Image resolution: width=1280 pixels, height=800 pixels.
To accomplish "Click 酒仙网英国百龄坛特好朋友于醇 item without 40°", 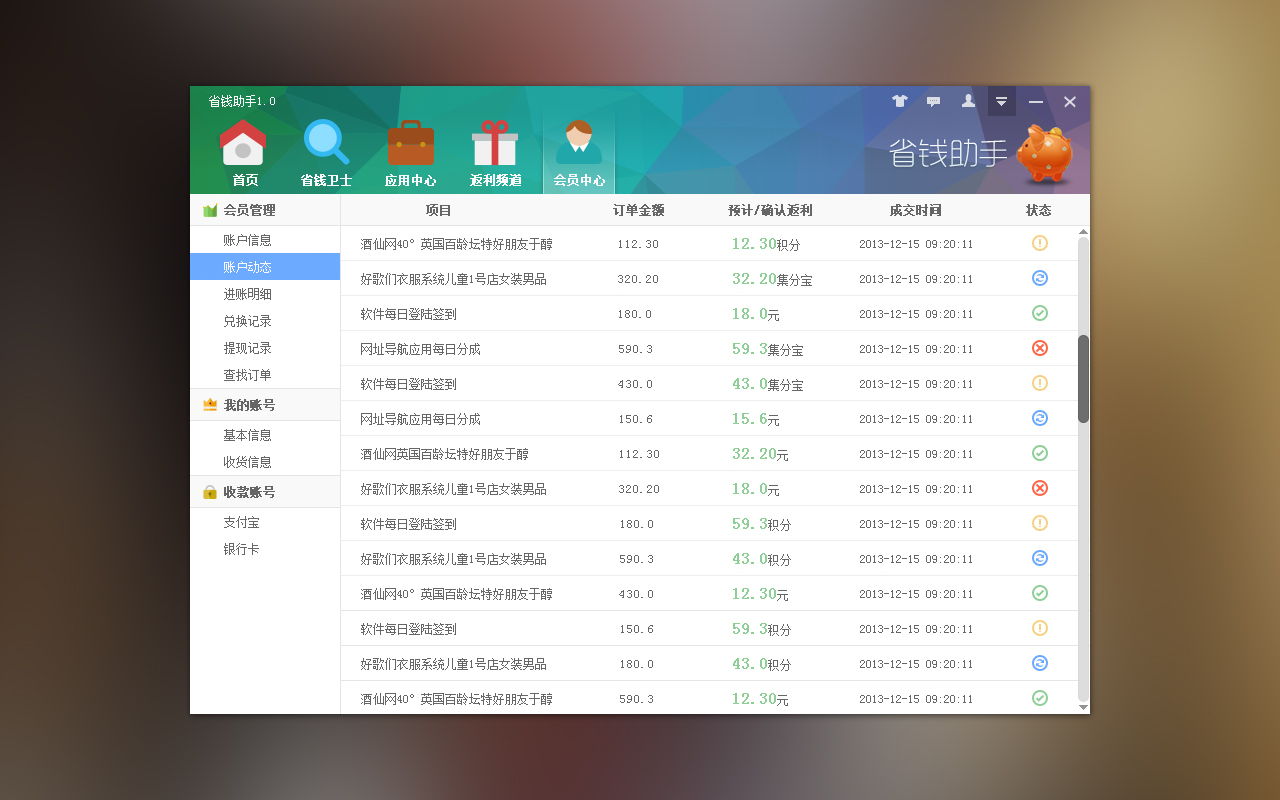I will (444, 454).
